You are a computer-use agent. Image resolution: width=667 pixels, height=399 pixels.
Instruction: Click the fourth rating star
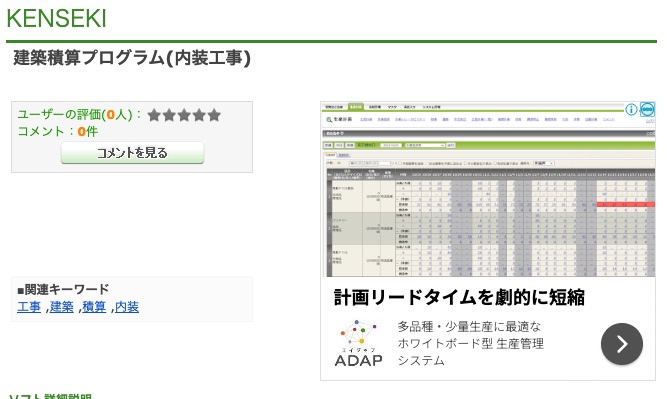(x=199, y=115)
